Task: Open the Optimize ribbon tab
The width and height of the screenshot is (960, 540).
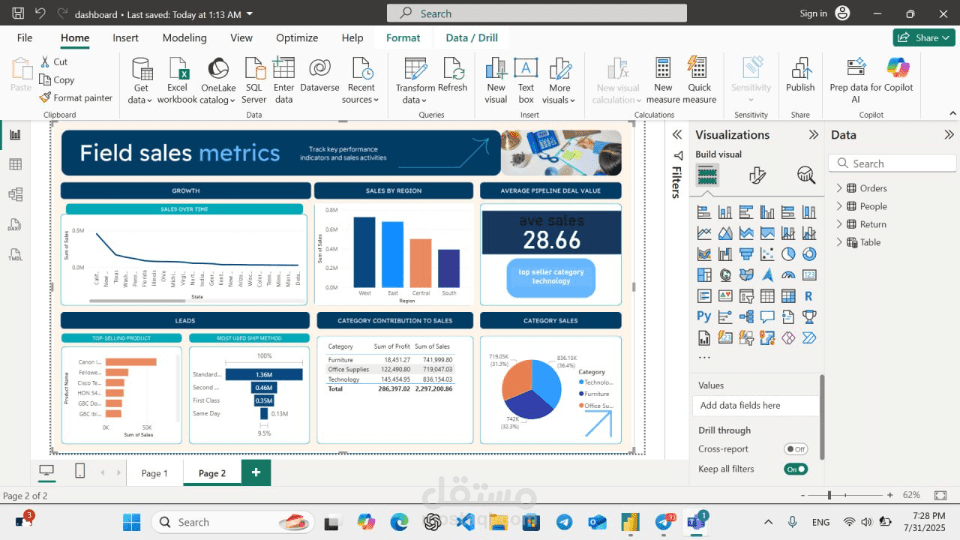Action: 297,37
